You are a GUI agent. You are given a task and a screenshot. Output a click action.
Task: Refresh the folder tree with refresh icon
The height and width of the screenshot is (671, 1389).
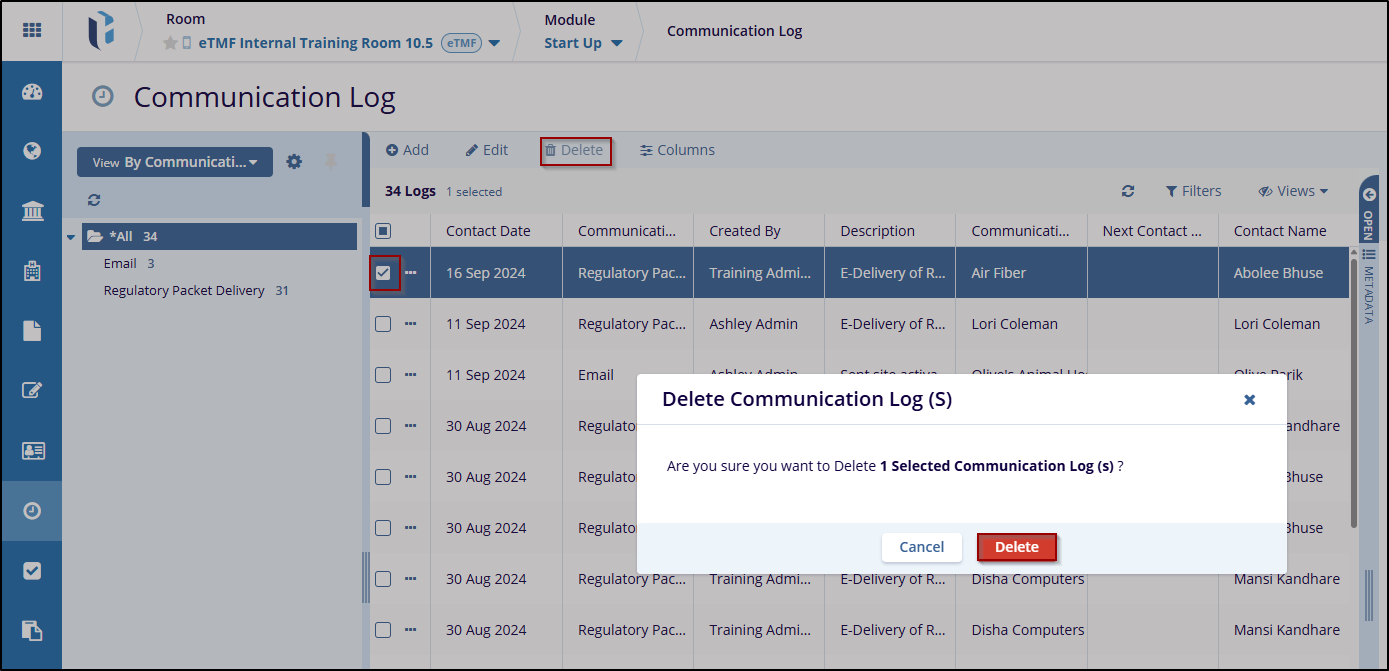point(94,200)
